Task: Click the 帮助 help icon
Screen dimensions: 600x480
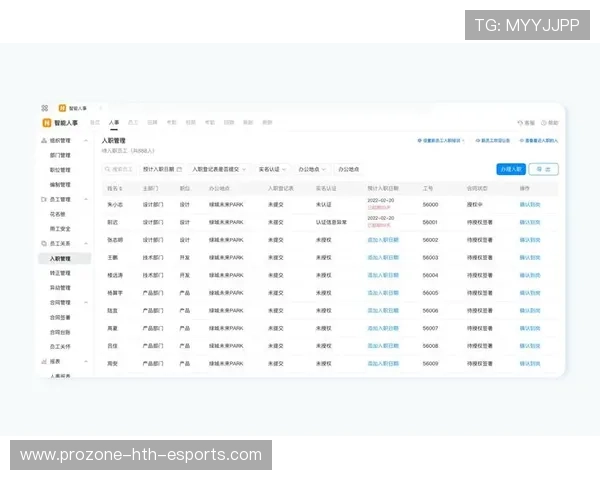Action: point(543,123)
